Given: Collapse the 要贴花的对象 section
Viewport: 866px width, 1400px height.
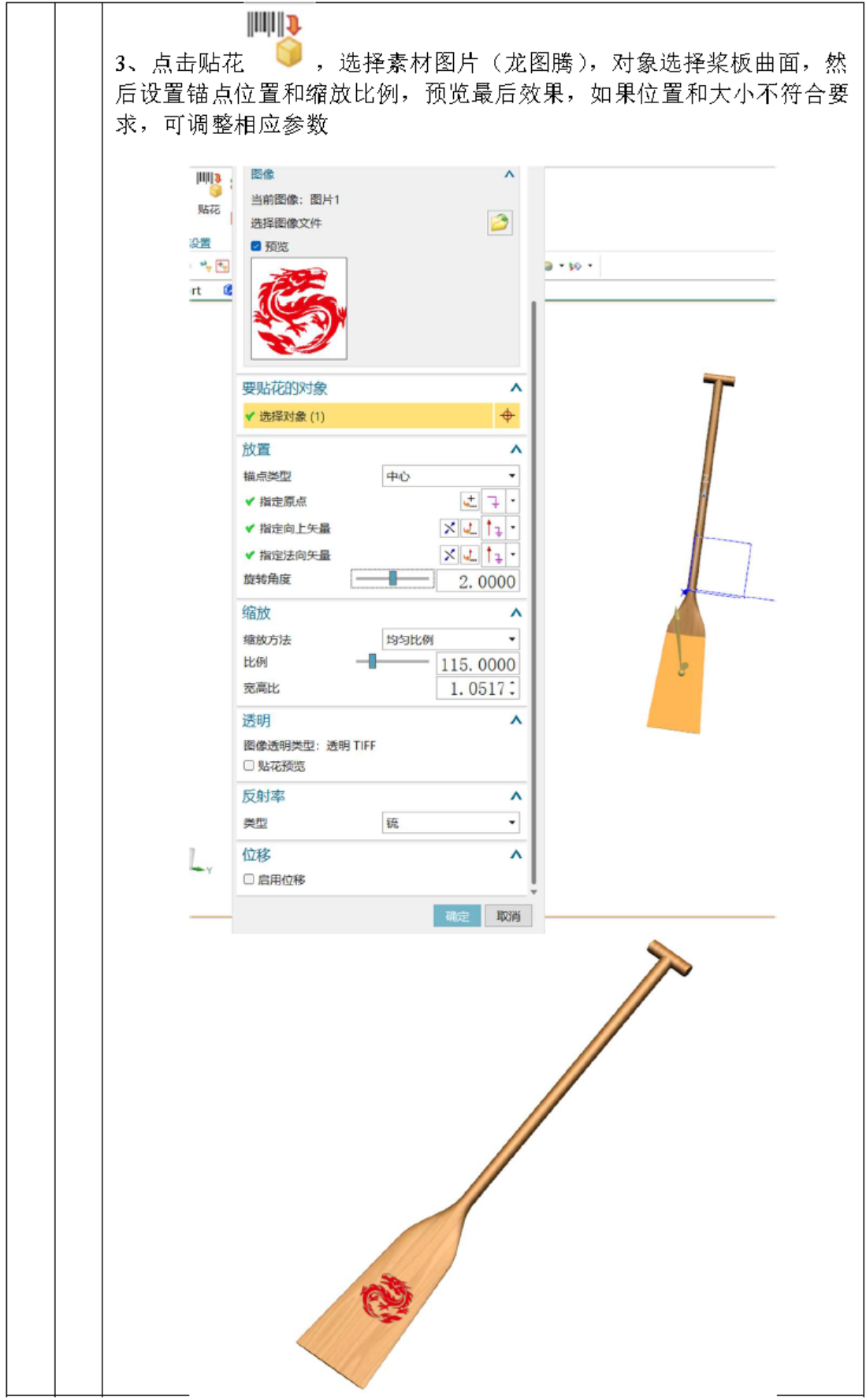Looking at the screenshot, I should pos(515,388).
